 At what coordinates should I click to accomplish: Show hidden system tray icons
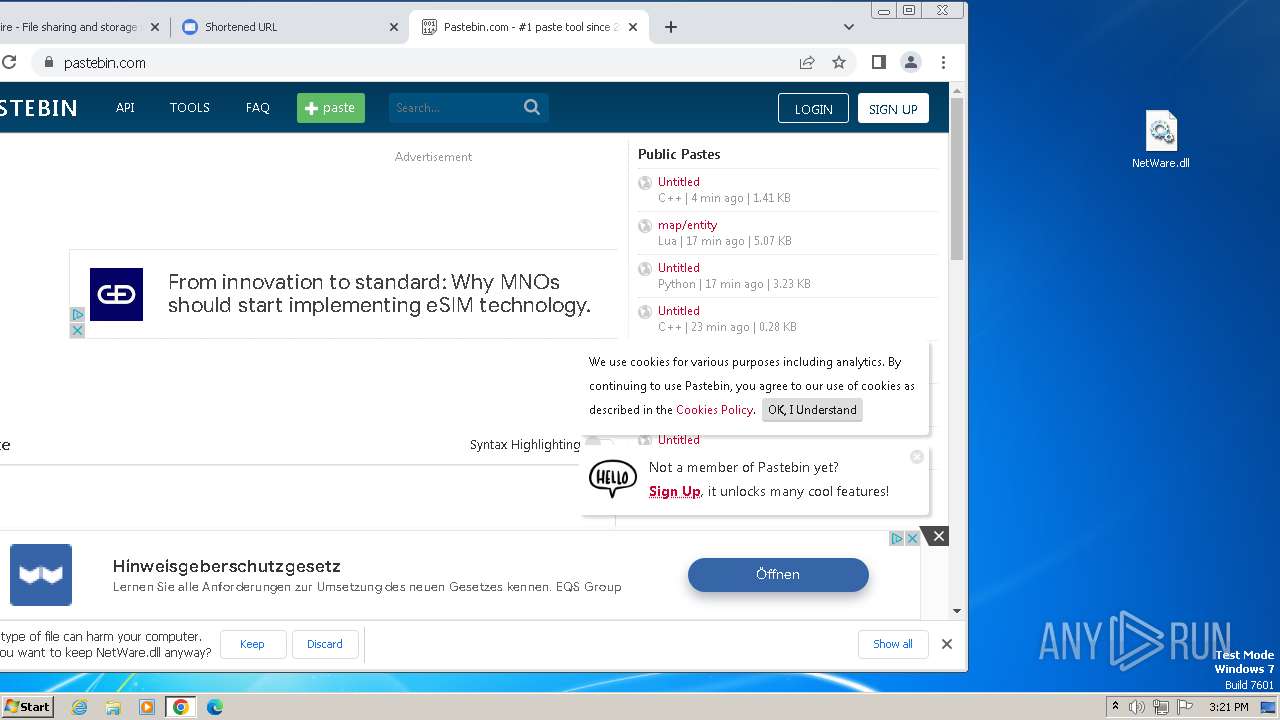[x=1115, y=707]
